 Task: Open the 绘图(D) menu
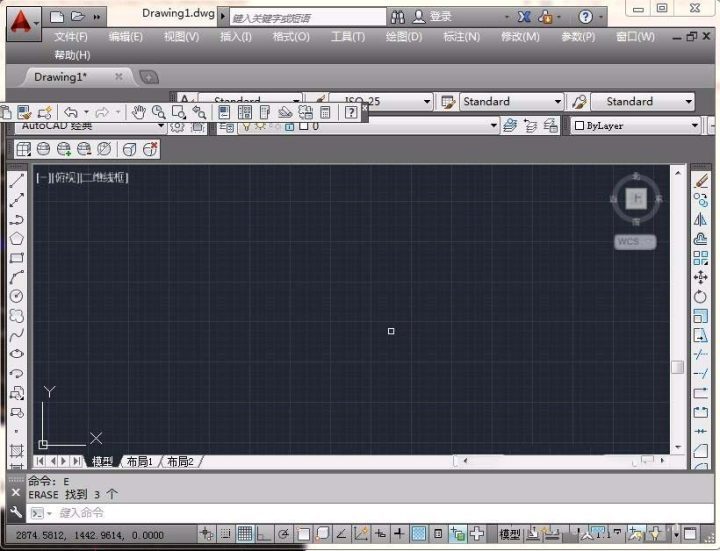click(404, 37)
